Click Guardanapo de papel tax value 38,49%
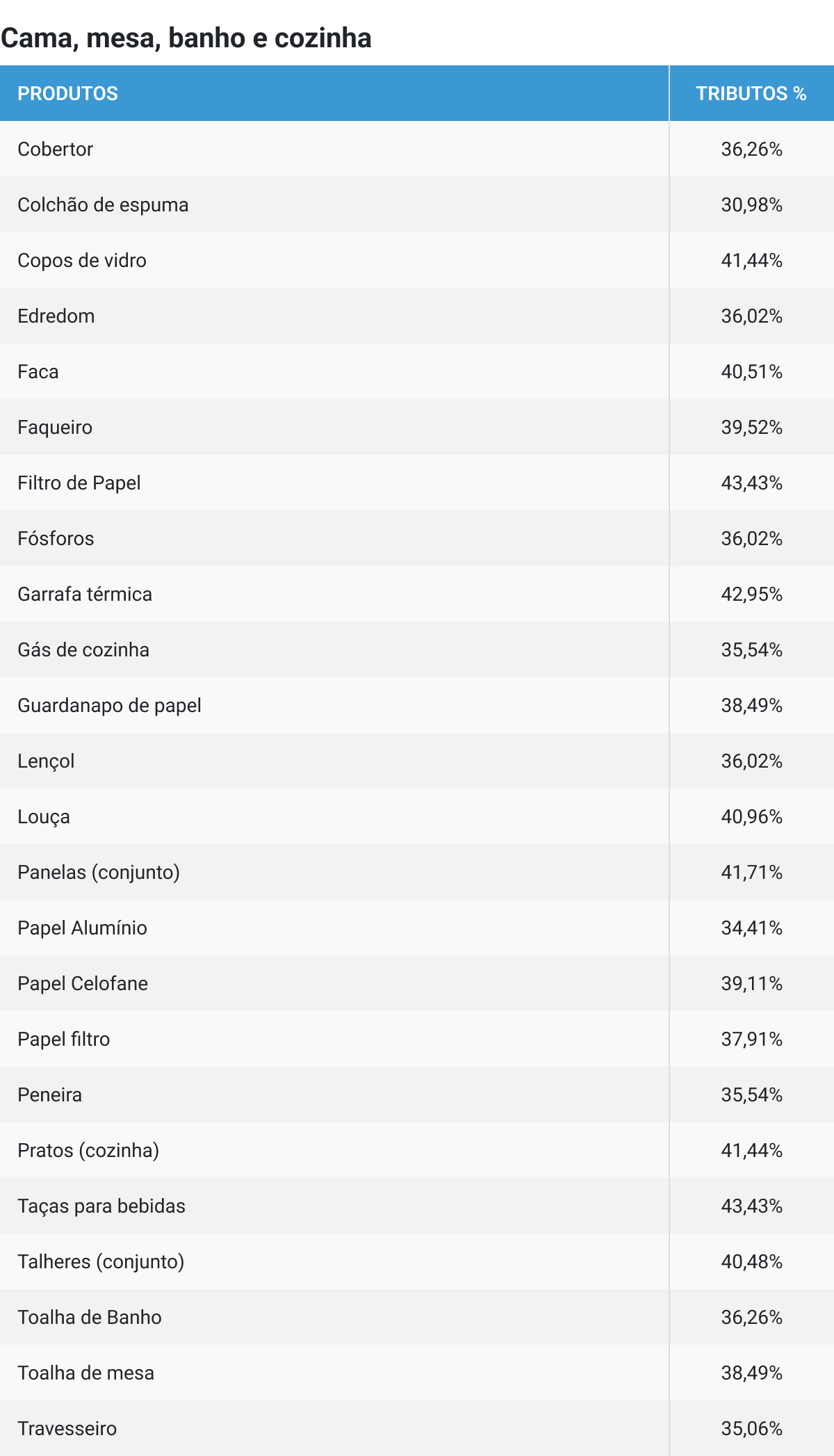Image resolution: width=834 pixels, height=1456 pixels. pos(751,706)
